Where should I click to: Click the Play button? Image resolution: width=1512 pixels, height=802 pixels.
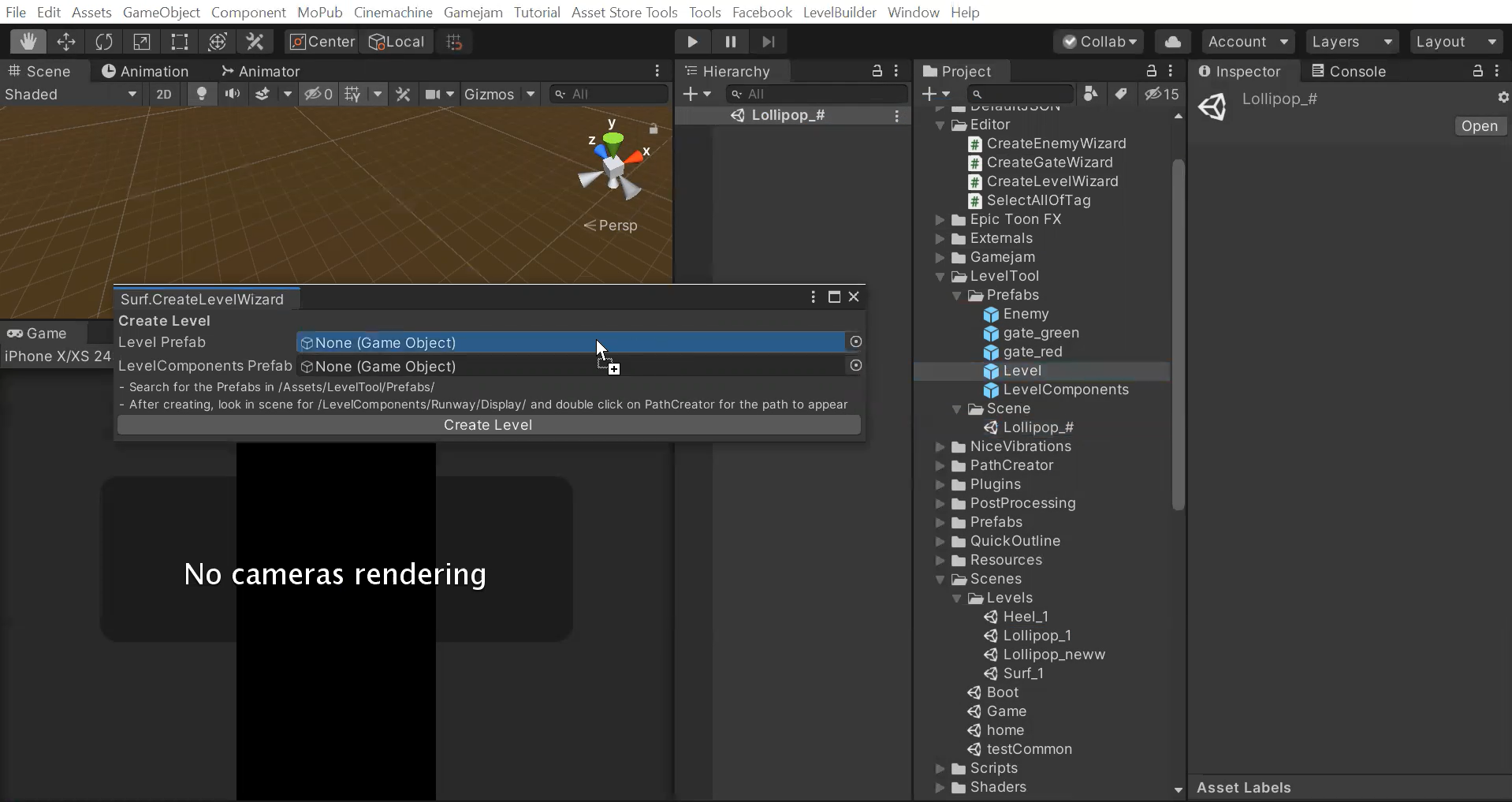coord(692,42)
